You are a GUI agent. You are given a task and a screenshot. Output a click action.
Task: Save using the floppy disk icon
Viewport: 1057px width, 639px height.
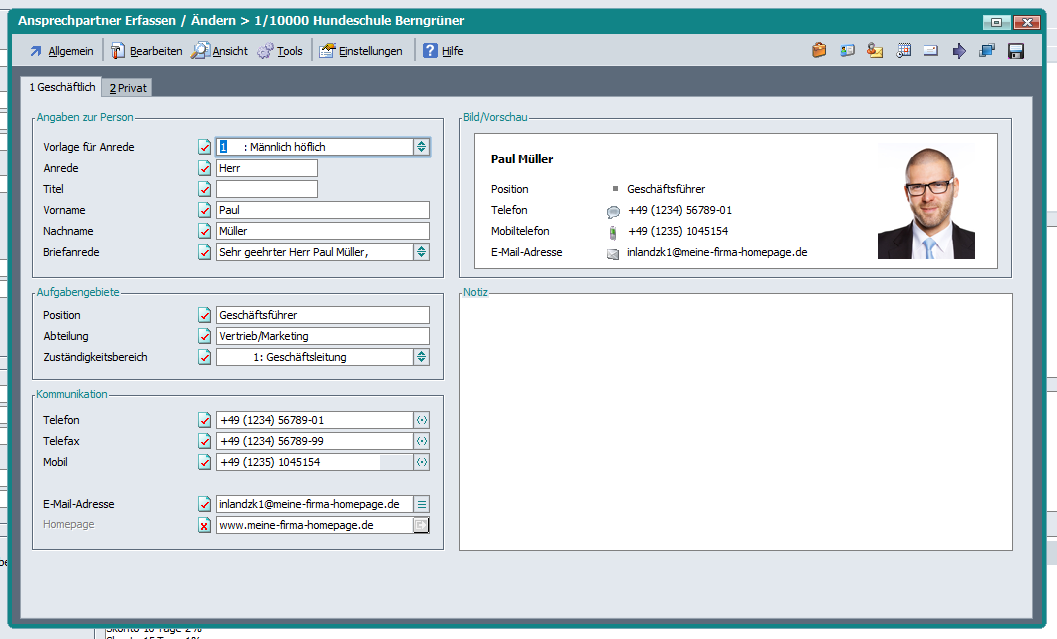click(1016, 51)
